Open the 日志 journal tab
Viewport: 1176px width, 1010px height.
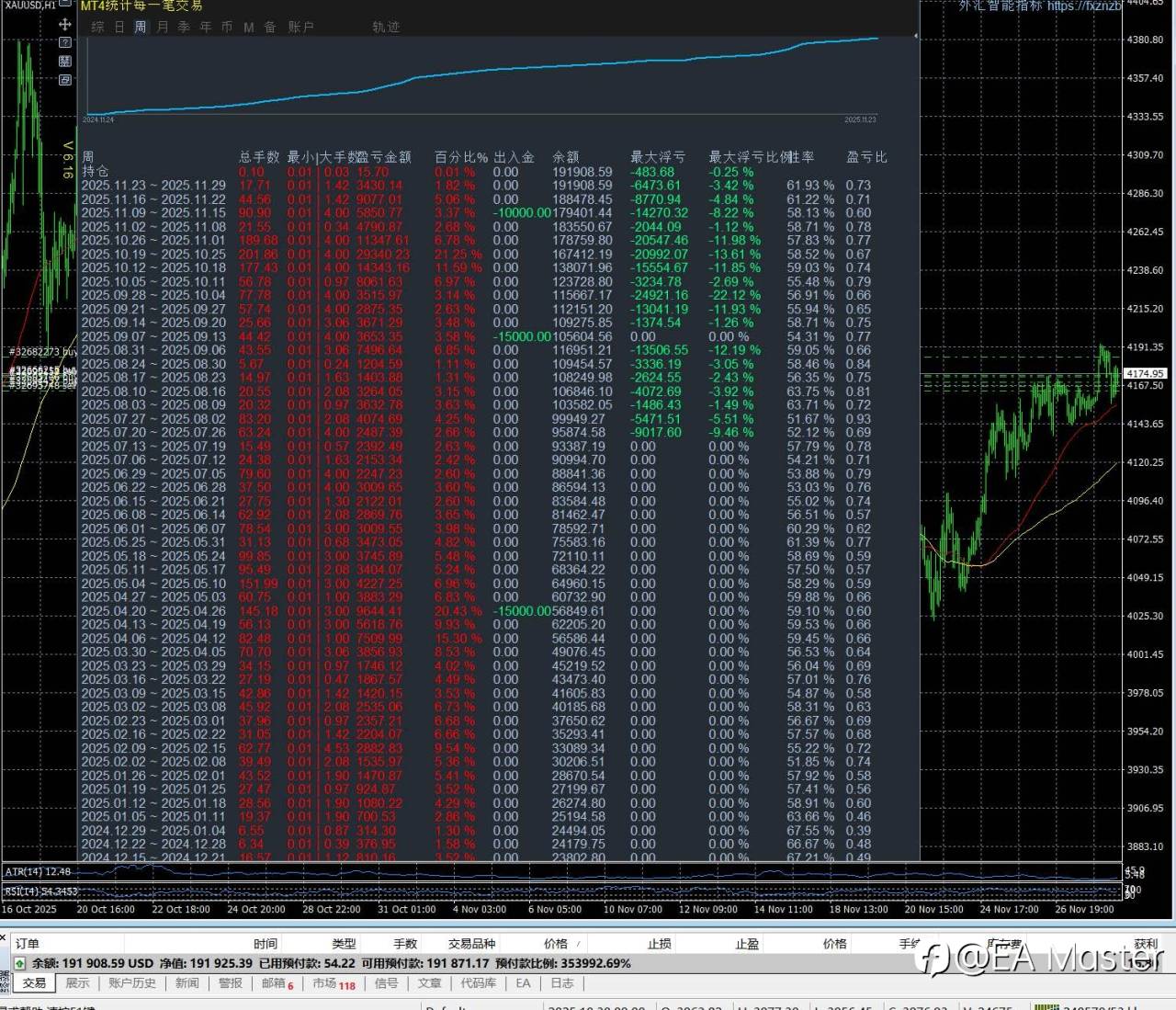(x=562, y=983)
